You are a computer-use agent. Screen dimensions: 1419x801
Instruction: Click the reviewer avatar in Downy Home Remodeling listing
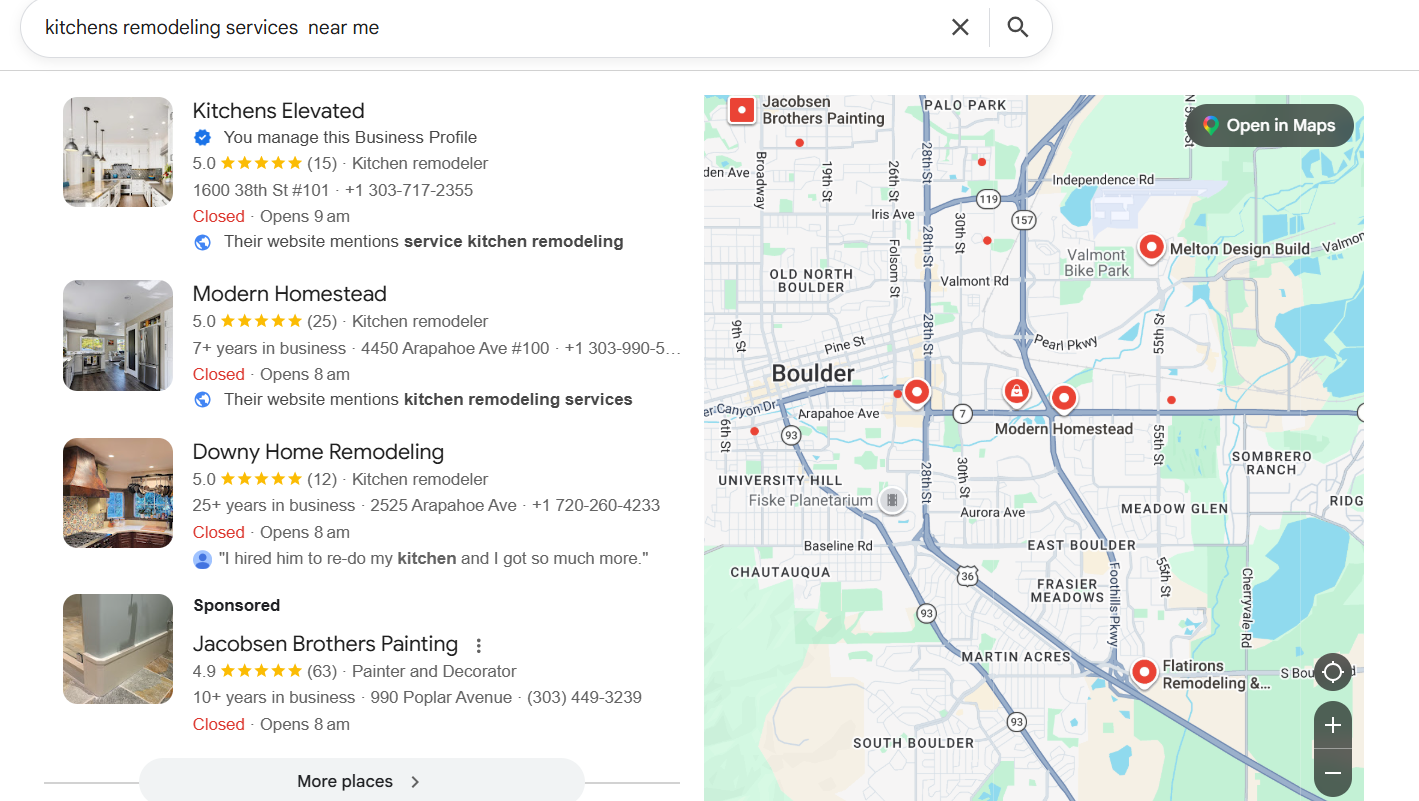pyautogui.click(x=202, y=559)
